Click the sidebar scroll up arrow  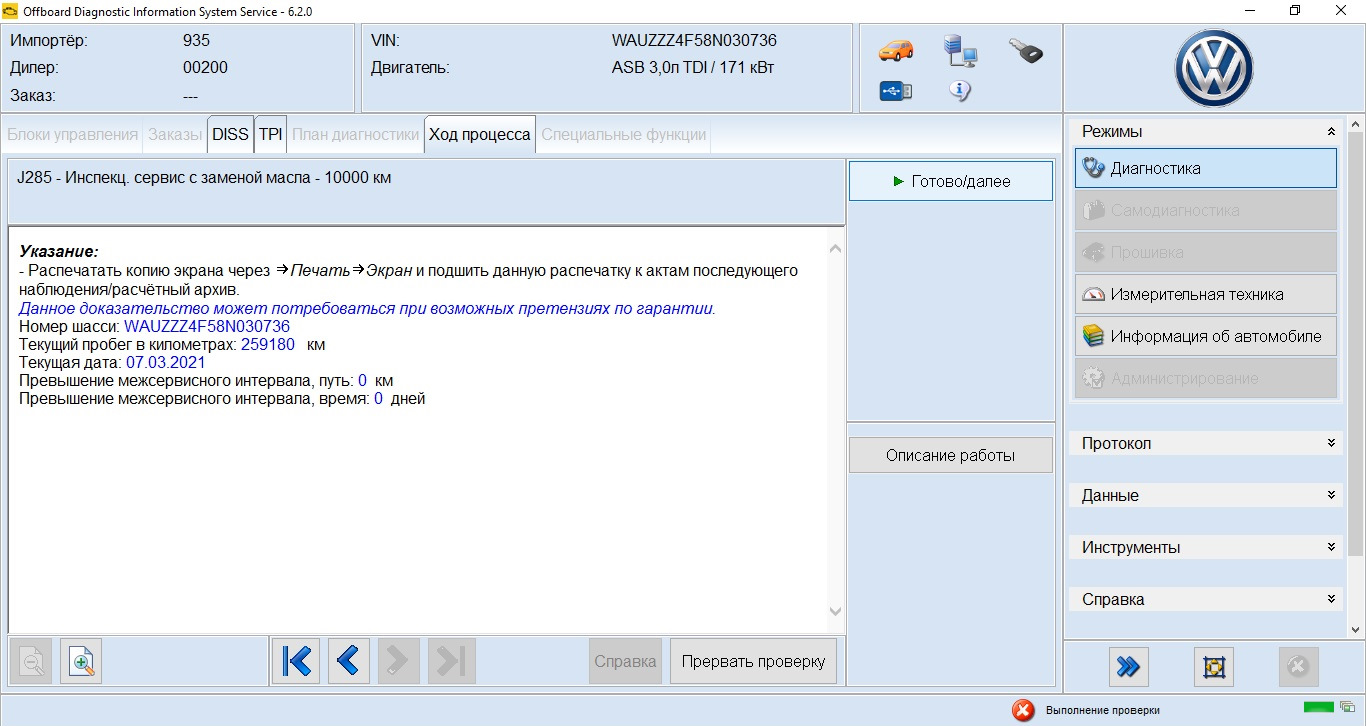tap(1356, 123)
